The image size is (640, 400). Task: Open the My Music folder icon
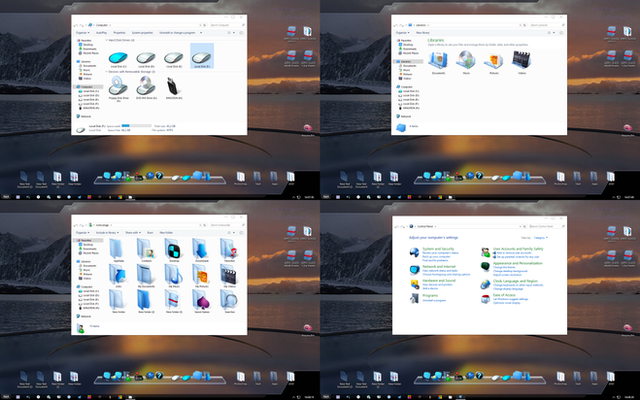[x=173, y=274]
